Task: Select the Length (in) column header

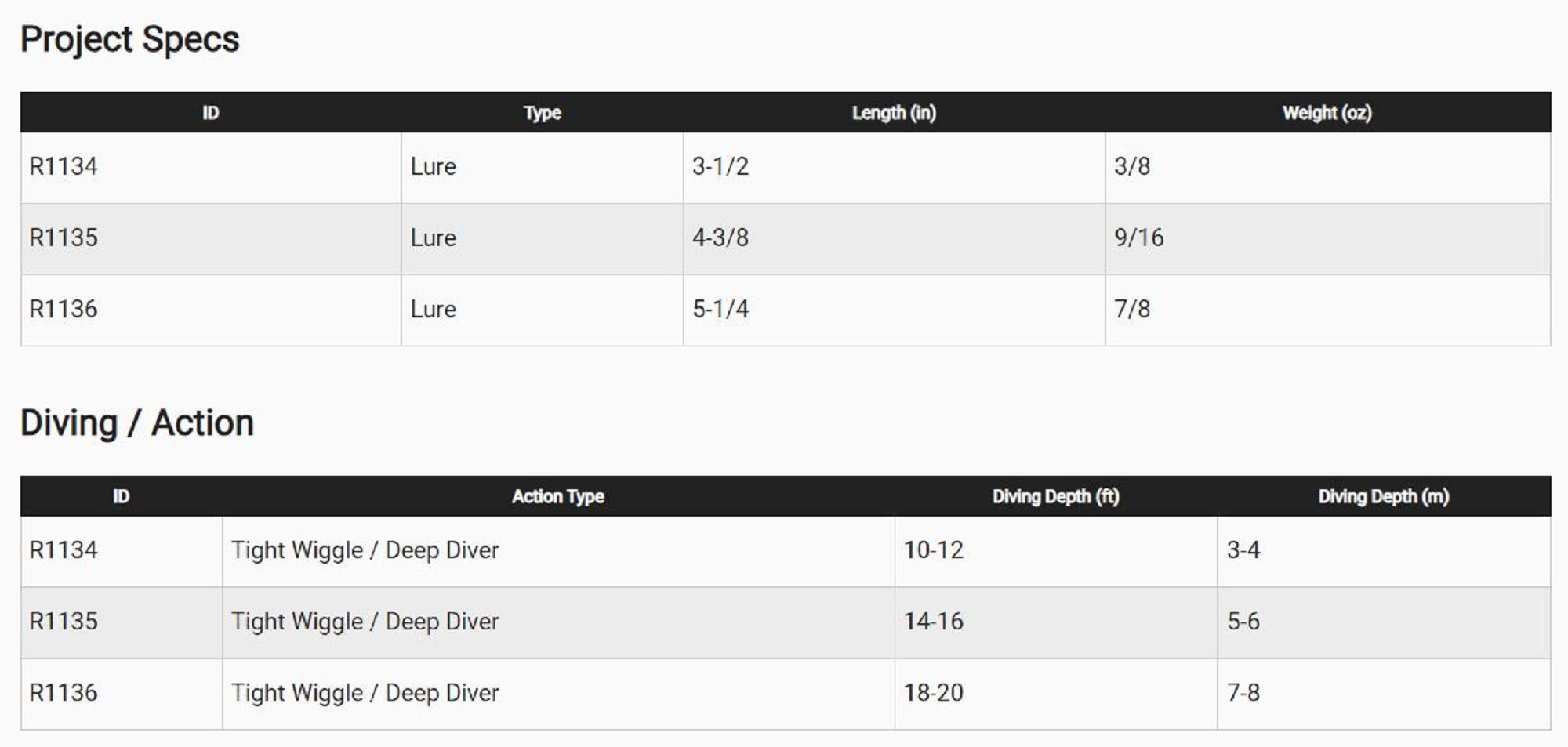Action: tap(894, 113)
